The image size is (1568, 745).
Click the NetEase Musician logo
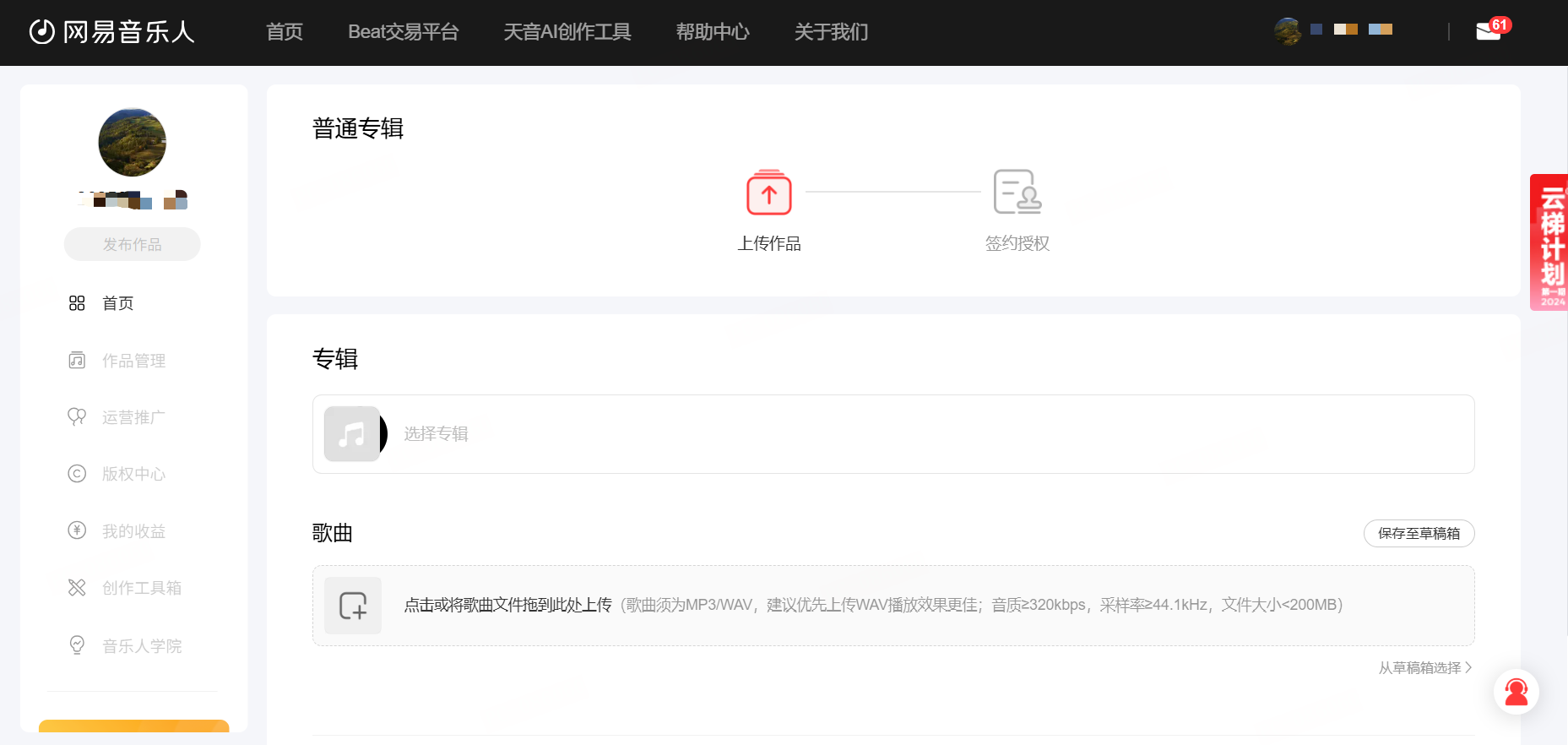click(x=112, y=32)
